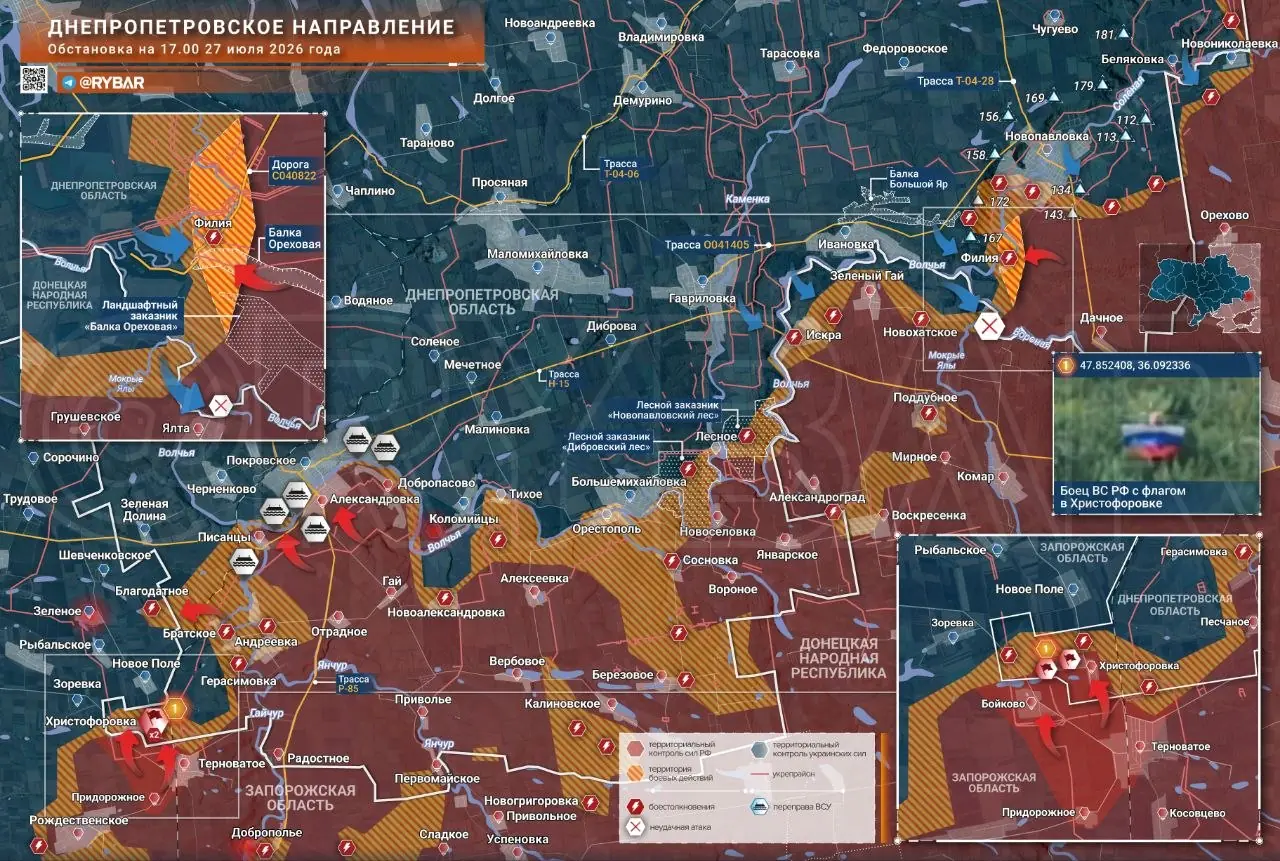Click the Мокрые Ялы river label on the main map
The height and width of the screenshot is (861, 1280).
coord(945,361)
